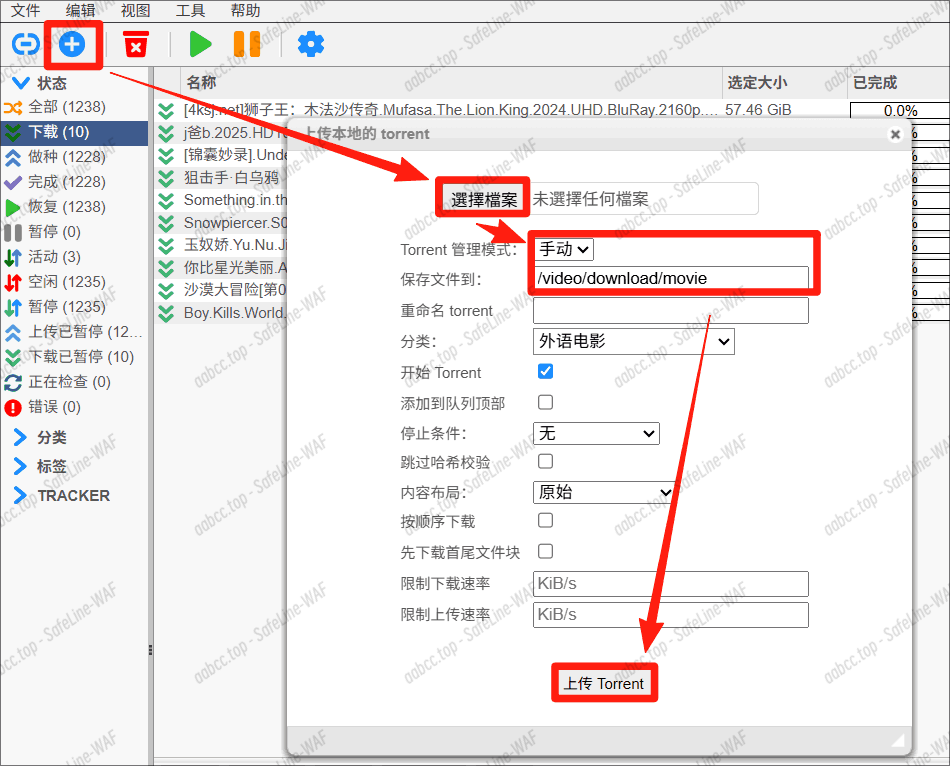Select the 上传已暂停 status filter
The width and height of the screenshot is (950, 766).
[74, 332]
